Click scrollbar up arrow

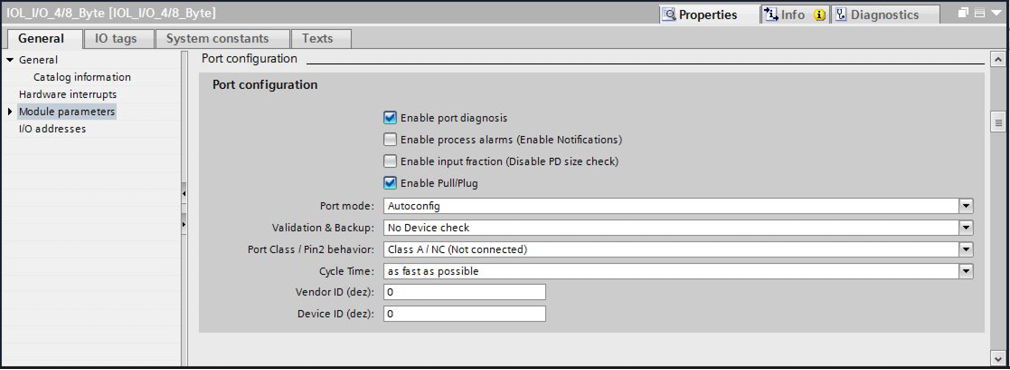point(998,59)
